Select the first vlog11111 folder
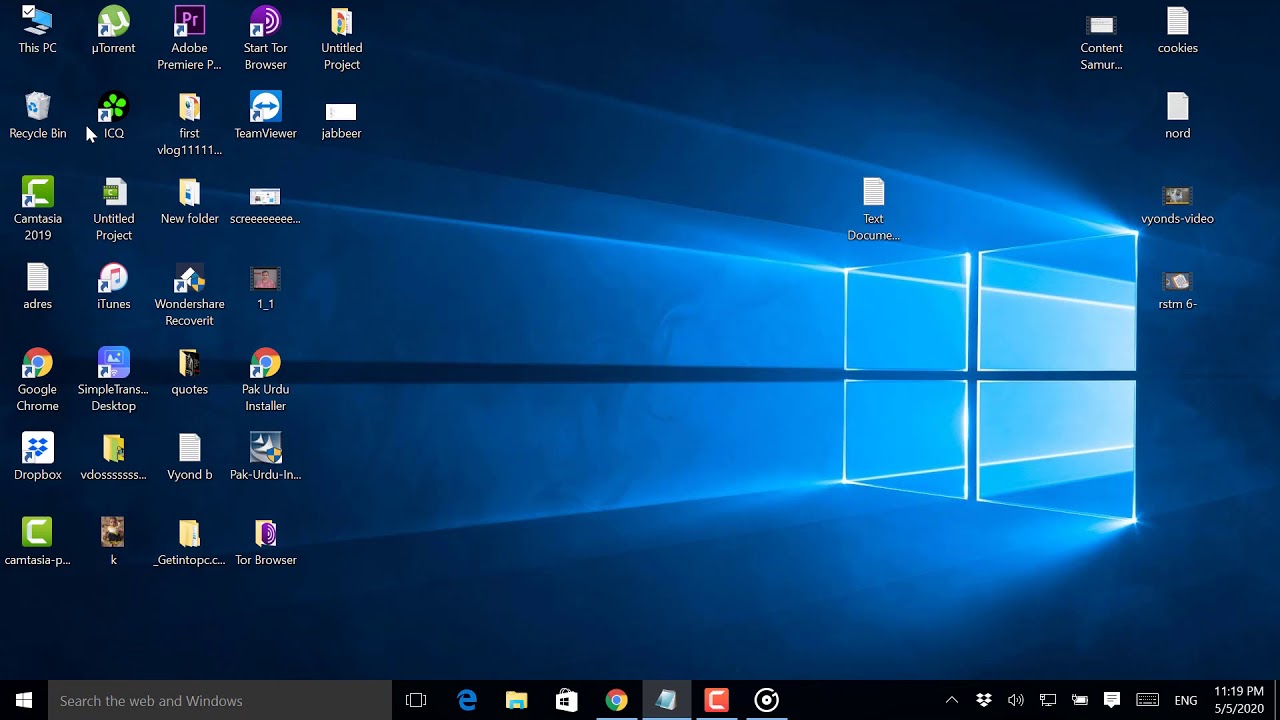The height and width of the screenshot is (720, 1280). [189, 124]
